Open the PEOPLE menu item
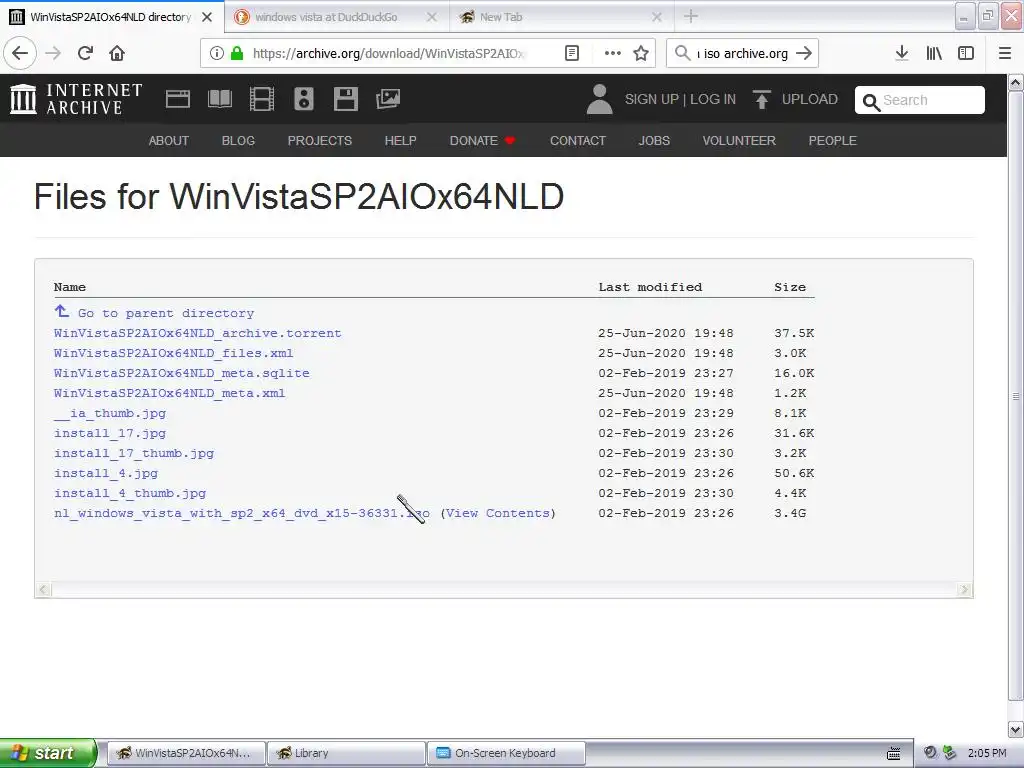The width and height of the screenshot is (1024, 768). [833, 140]
